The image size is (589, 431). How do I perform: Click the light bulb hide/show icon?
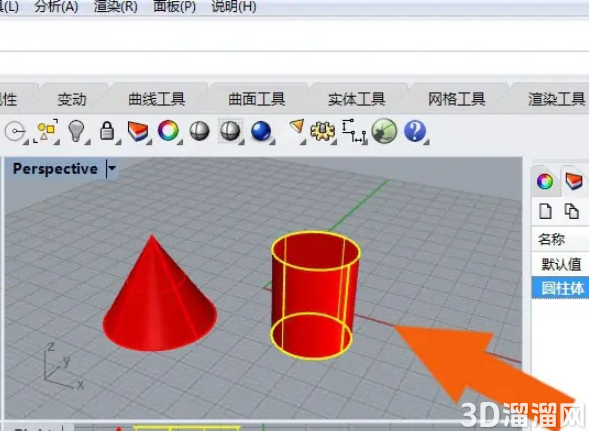[x=77, y=132]
